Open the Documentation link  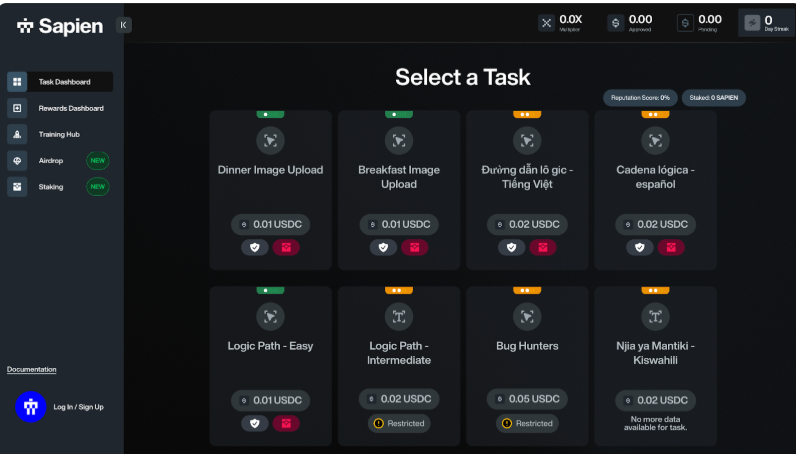(x=32, y=370)
